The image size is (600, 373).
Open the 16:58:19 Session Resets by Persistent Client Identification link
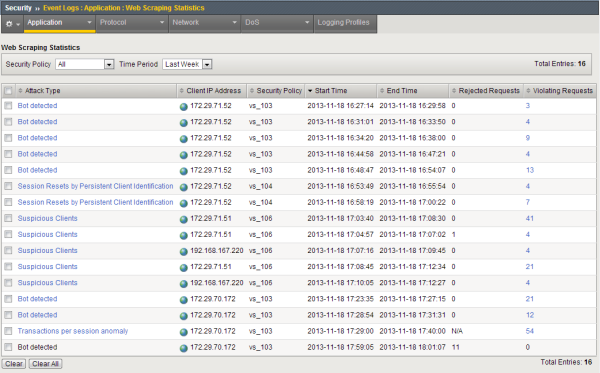coord(95,202)
